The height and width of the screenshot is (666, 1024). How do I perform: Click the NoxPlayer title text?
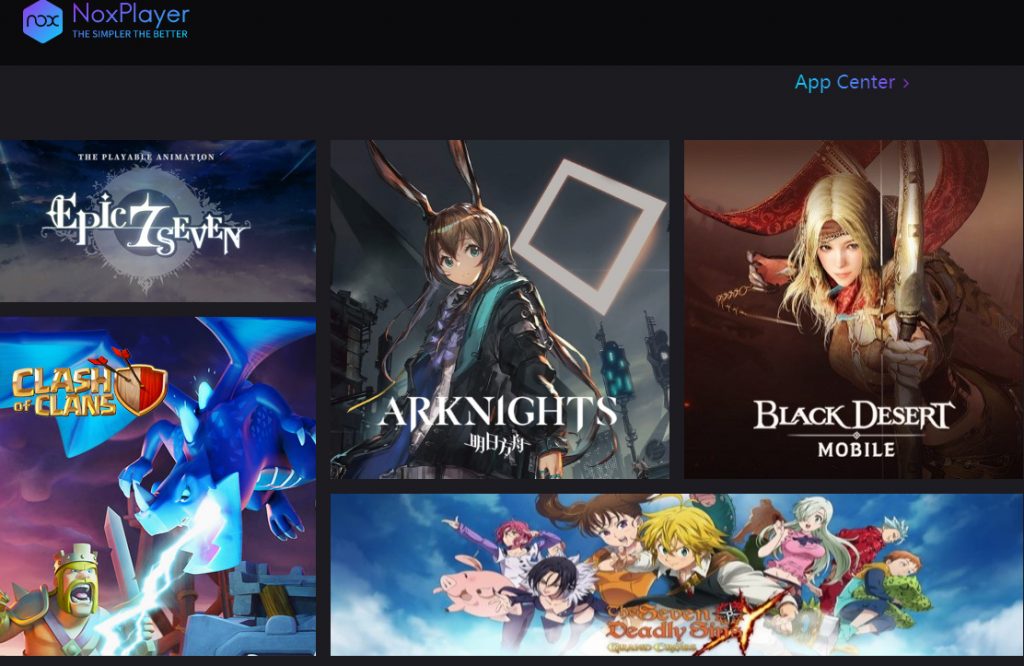pyautogui.click(x=131, y=13)
